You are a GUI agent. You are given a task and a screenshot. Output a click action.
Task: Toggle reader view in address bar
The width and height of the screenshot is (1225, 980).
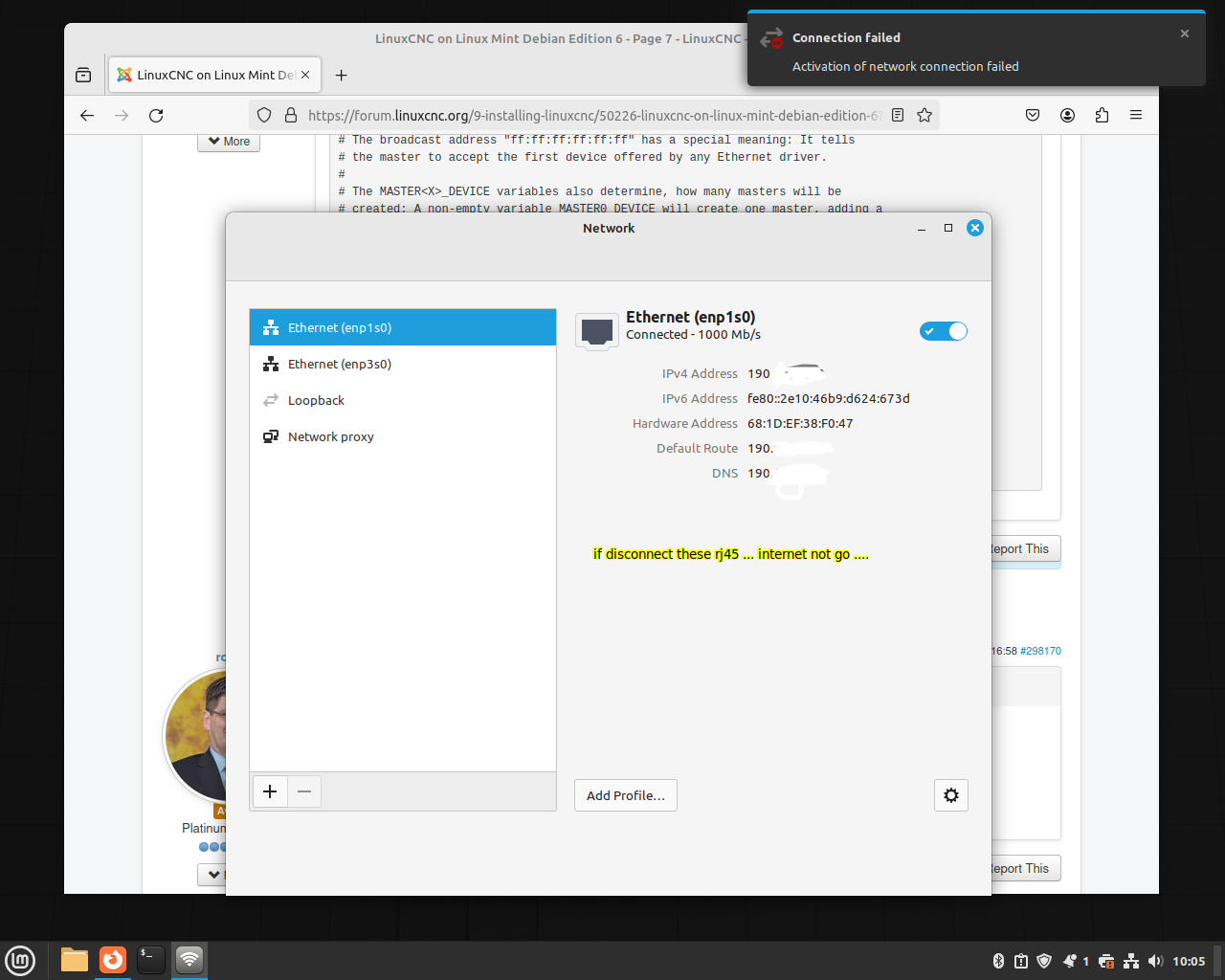click(x=898, y=115)
